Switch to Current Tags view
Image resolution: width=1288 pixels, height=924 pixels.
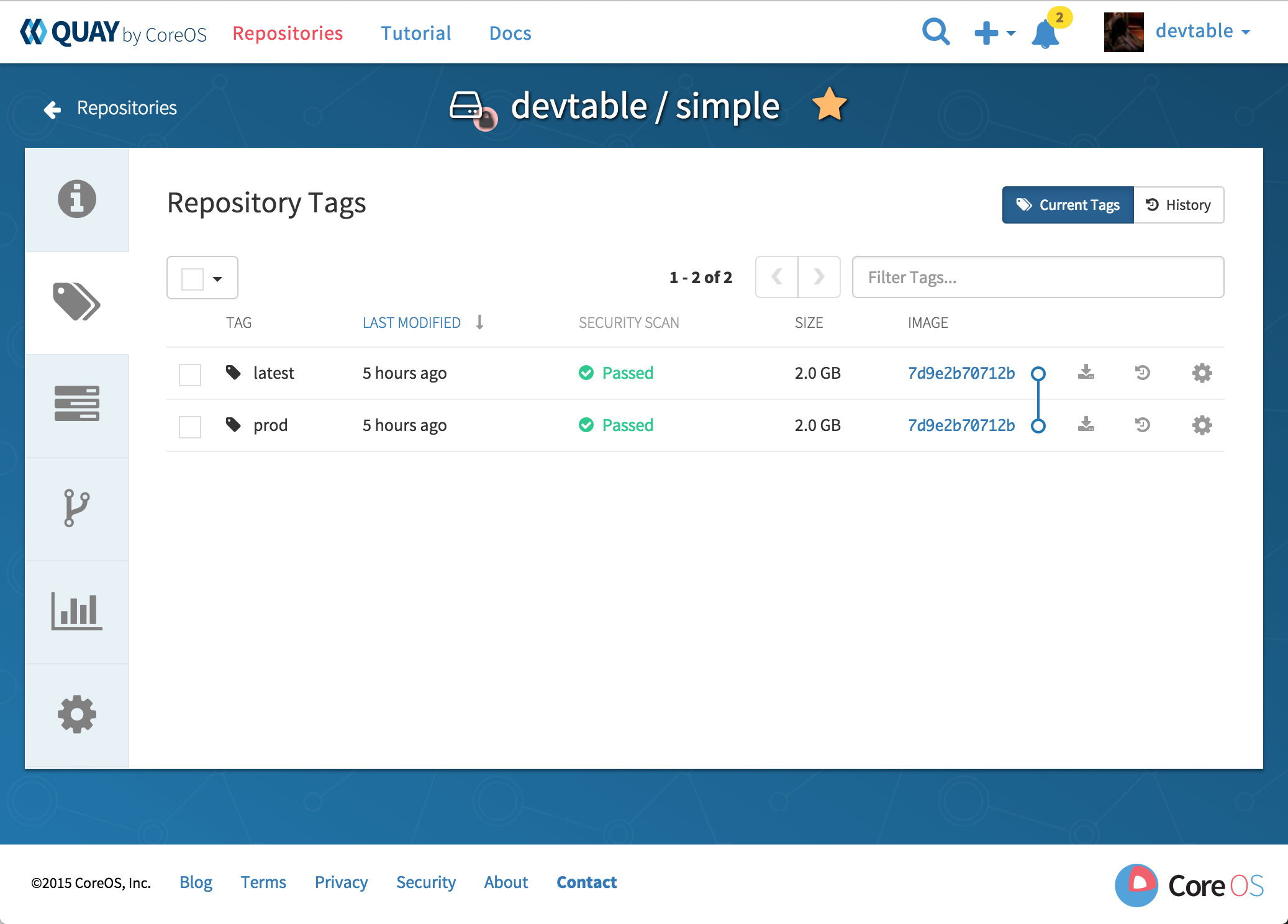(1068, 205)
